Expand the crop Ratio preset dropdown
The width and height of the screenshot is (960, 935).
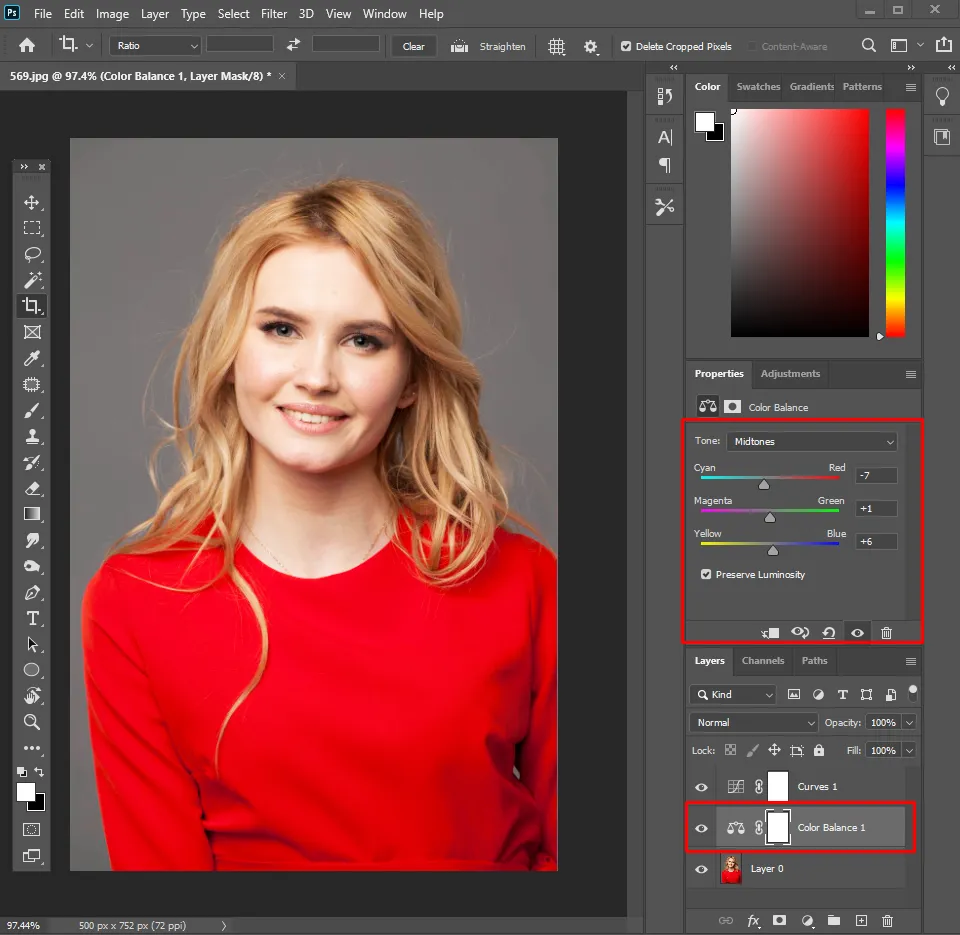pos(155,46)
